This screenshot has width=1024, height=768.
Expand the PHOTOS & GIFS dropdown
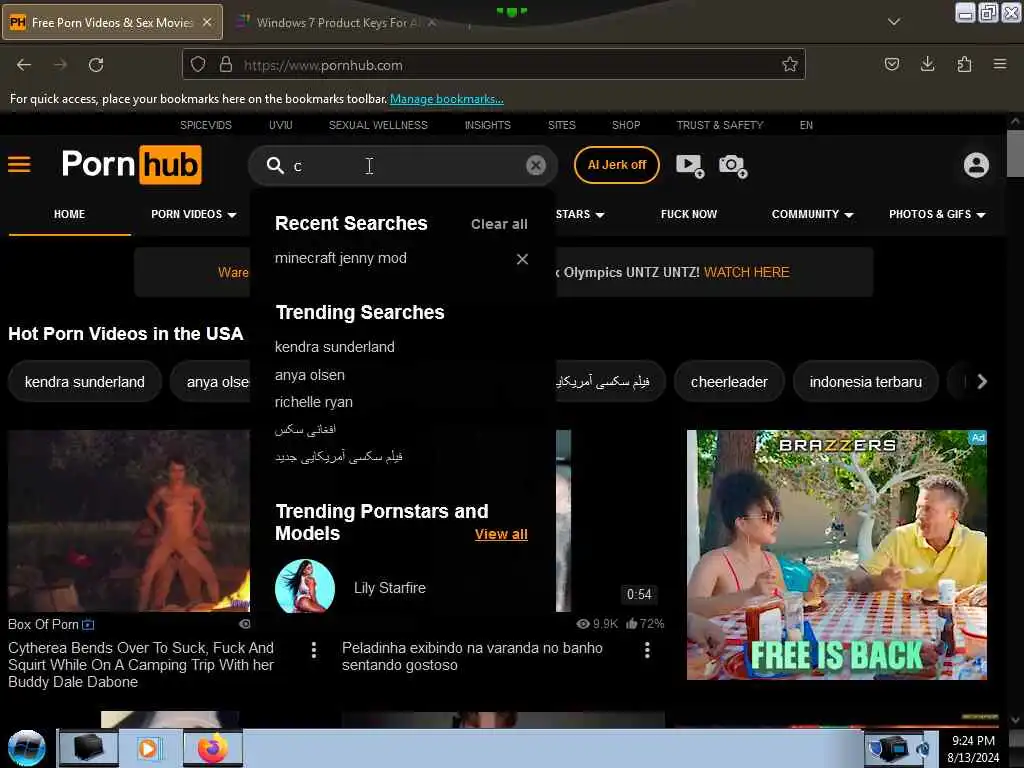tap(937, 214)
